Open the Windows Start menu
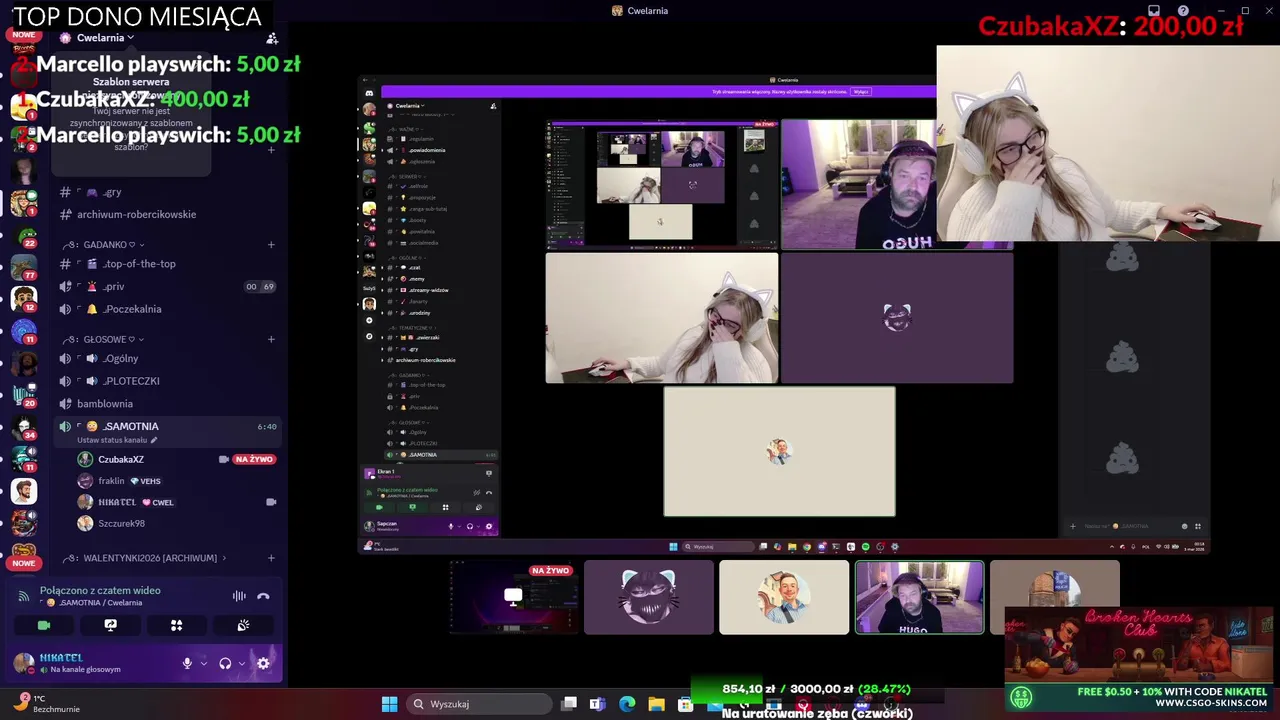Viewport: 1280px width, 720px height. tap(389, 704)
